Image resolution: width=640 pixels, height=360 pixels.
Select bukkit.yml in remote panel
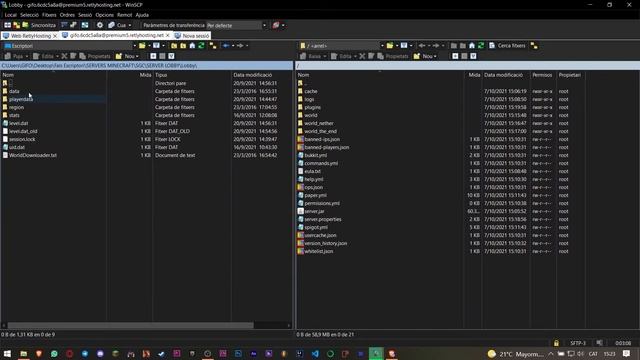pyautogui.click(x=316, y=155)
